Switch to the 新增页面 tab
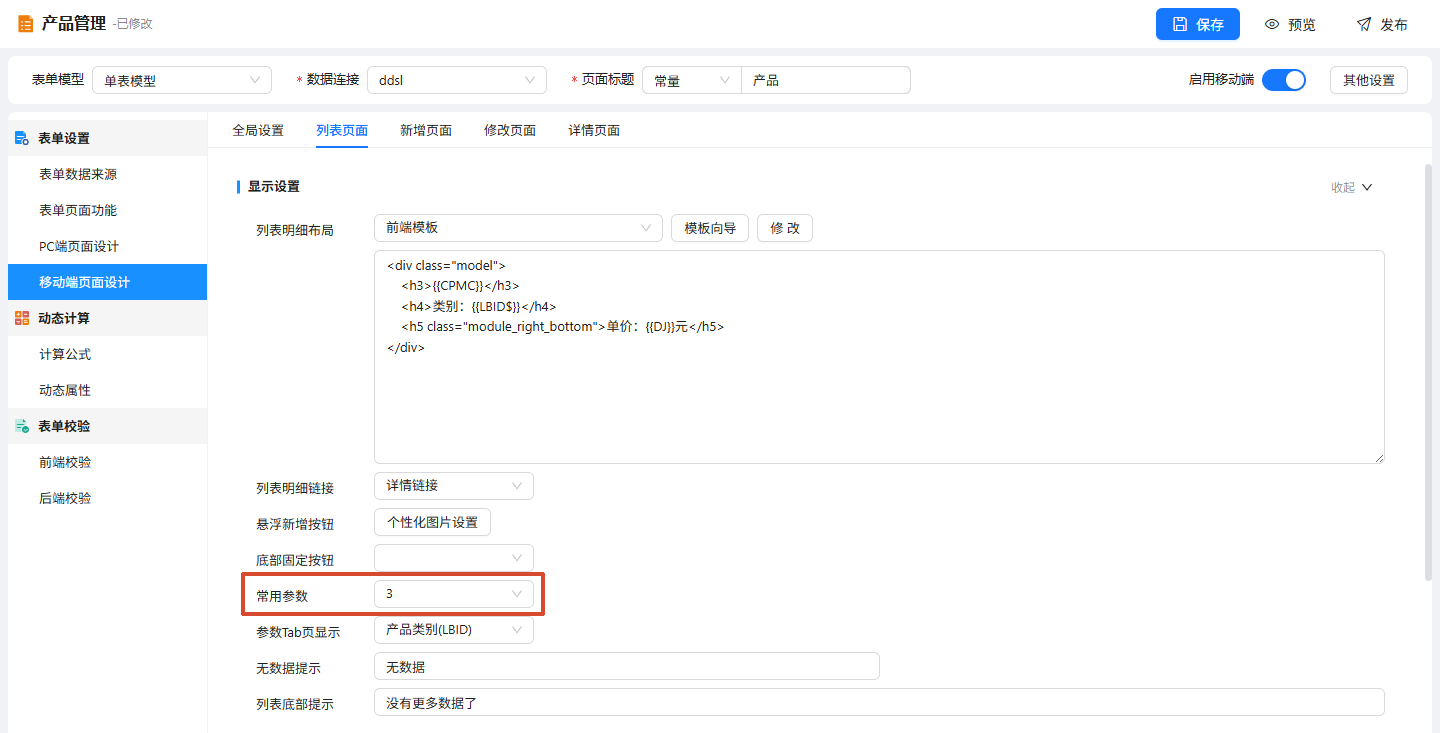This screenshot has height=733, width=1440. [426, 130]
